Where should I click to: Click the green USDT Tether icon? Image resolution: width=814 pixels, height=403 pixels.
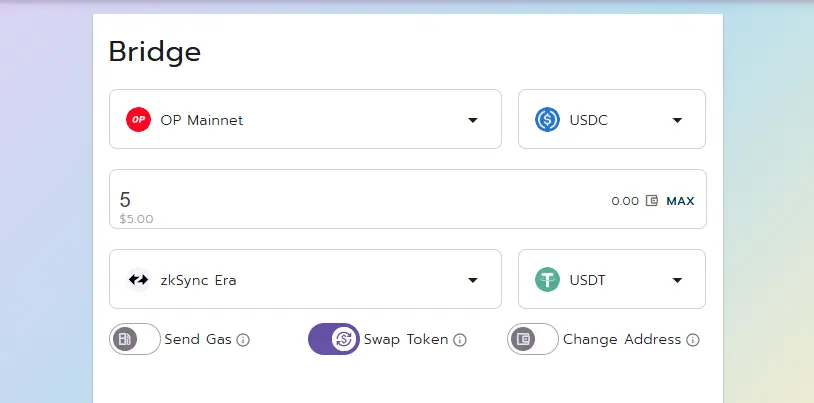[x=547, y=280]
